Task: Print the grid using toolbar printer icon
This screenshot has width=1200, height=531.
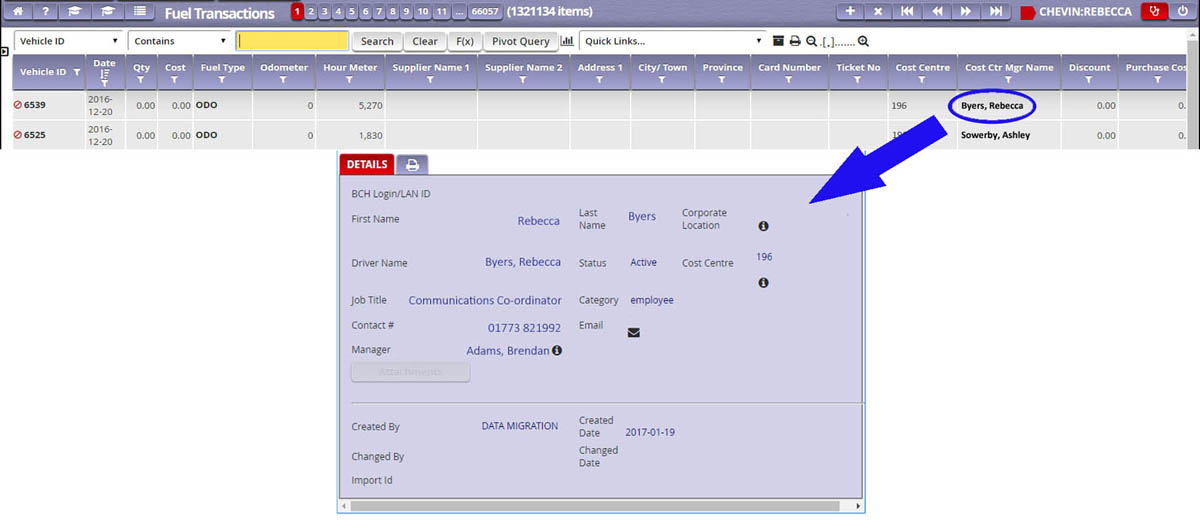Action: pyautogui.click(x=796, y=41)
